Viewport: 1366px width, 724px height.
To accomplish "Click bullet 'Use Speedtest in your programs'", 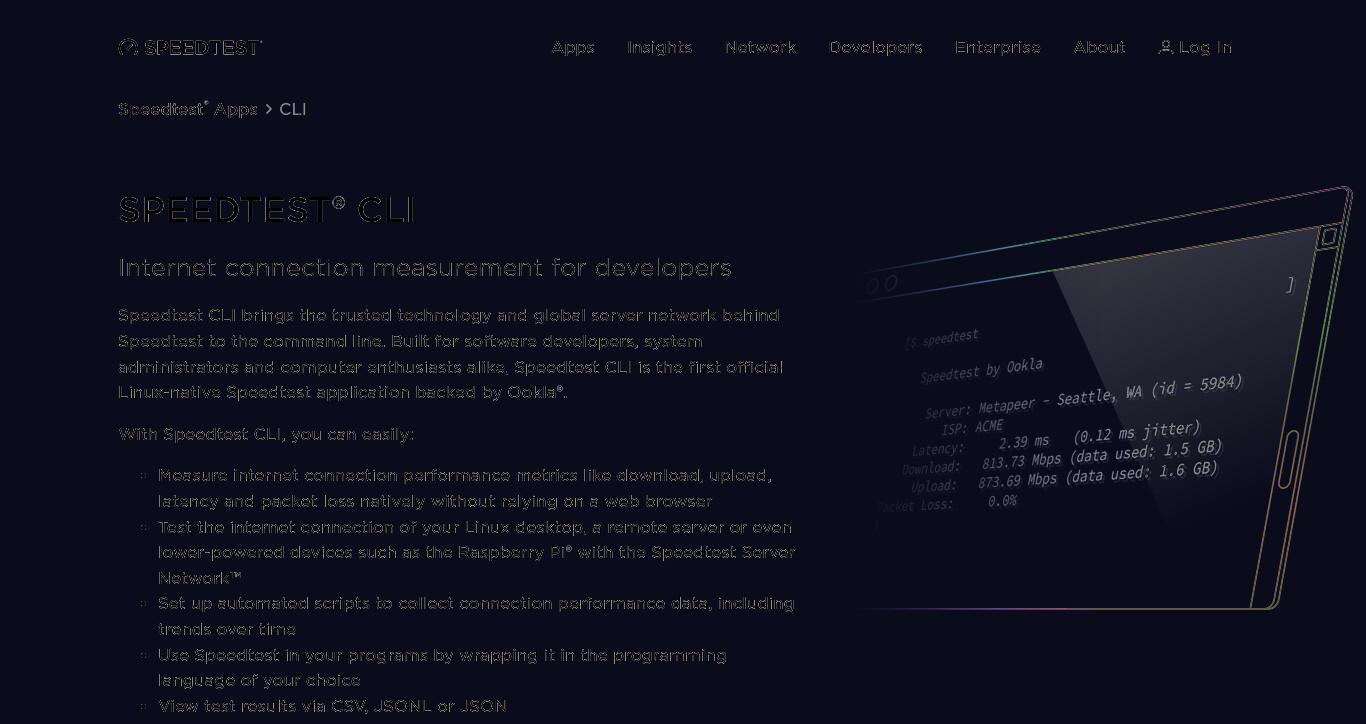I will pyautogui.click(x=442, y=668).
